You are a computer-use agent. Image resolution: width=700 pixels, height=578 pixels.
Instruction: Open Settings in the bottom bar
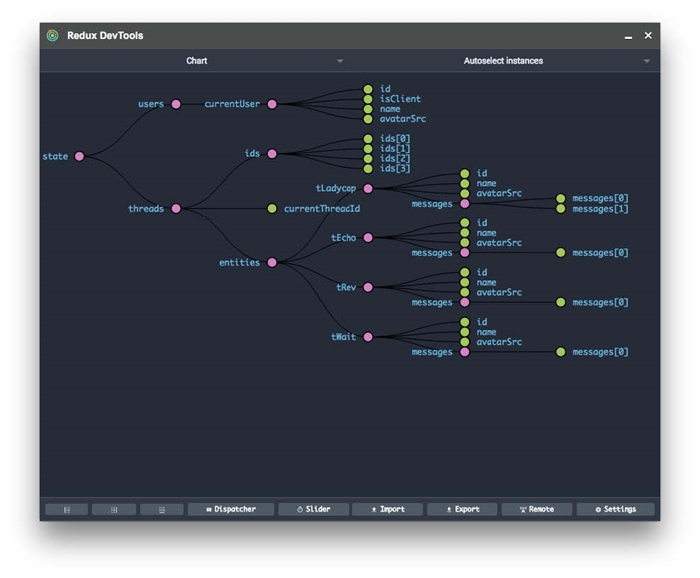(x=615, y=509)
